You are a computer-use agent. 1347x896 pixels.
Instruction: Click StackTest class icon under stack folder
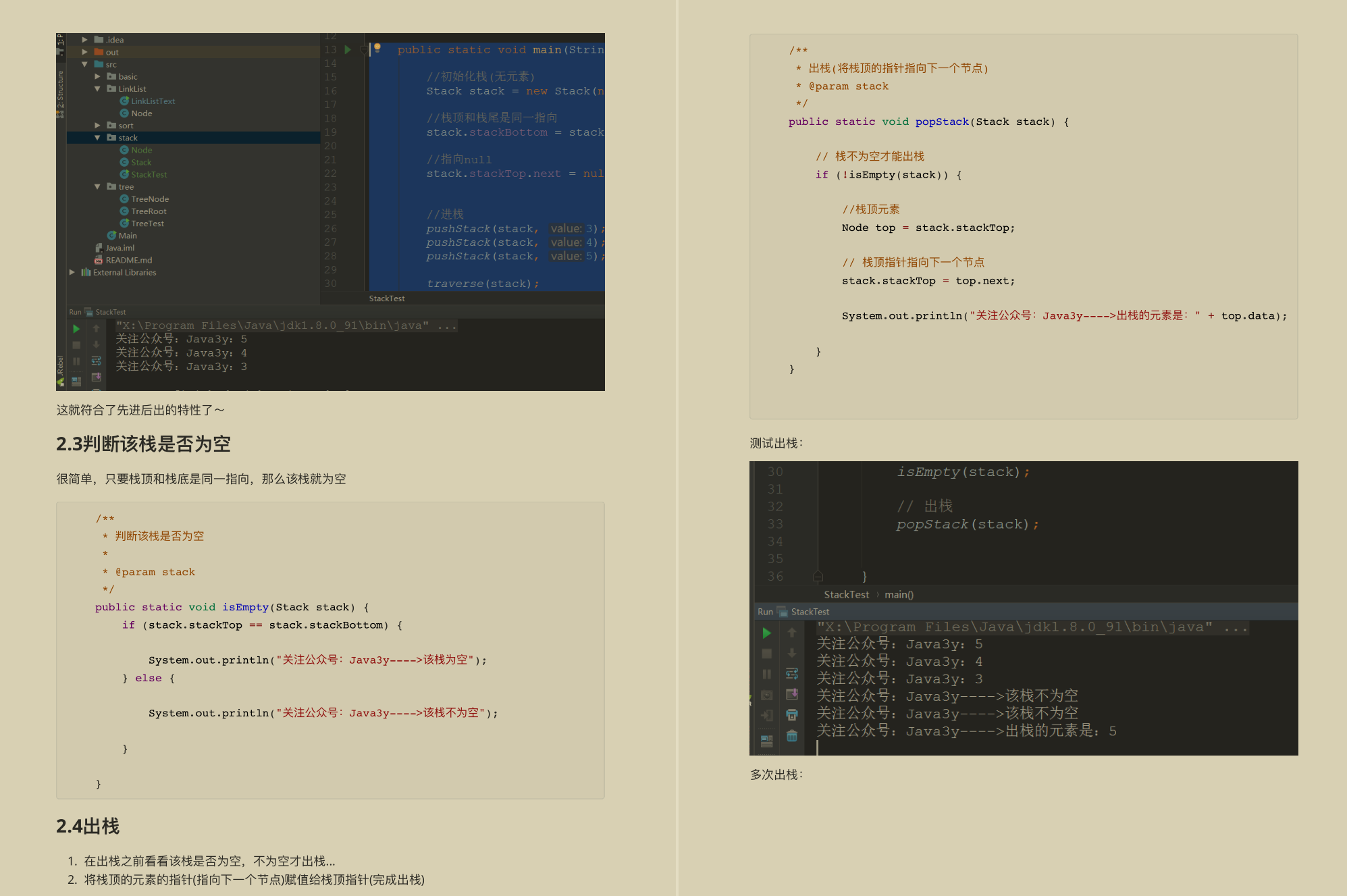coord(124,174)
